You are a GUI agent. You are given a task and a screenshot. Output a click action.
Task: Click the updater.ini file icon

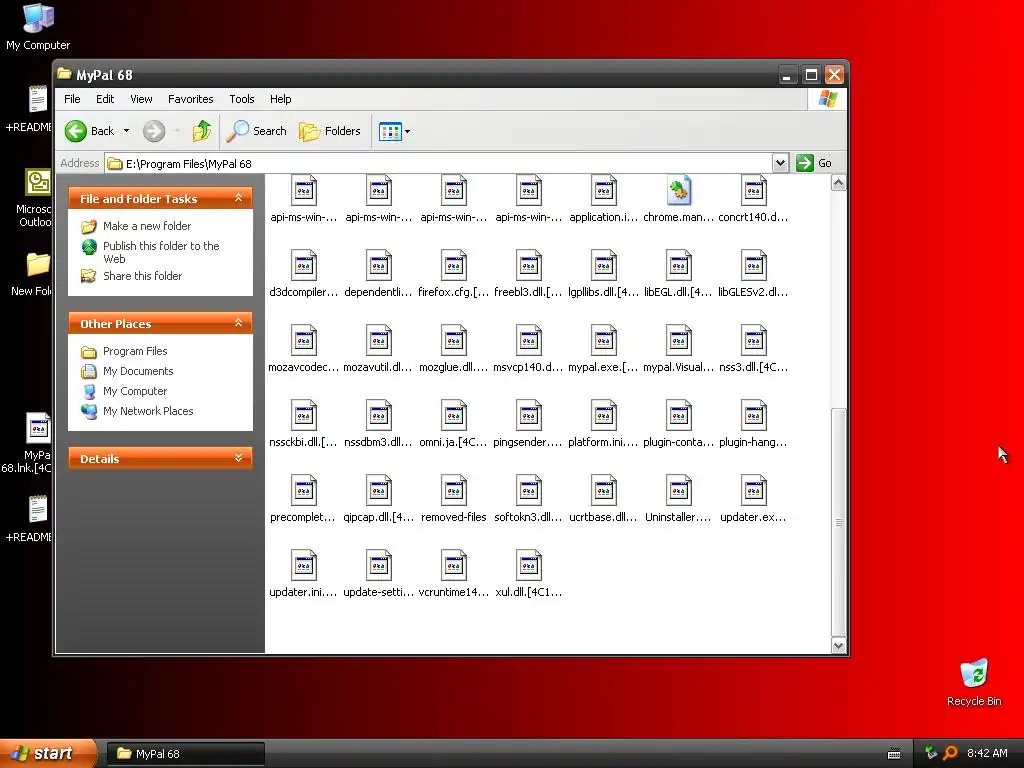(304, 566)
